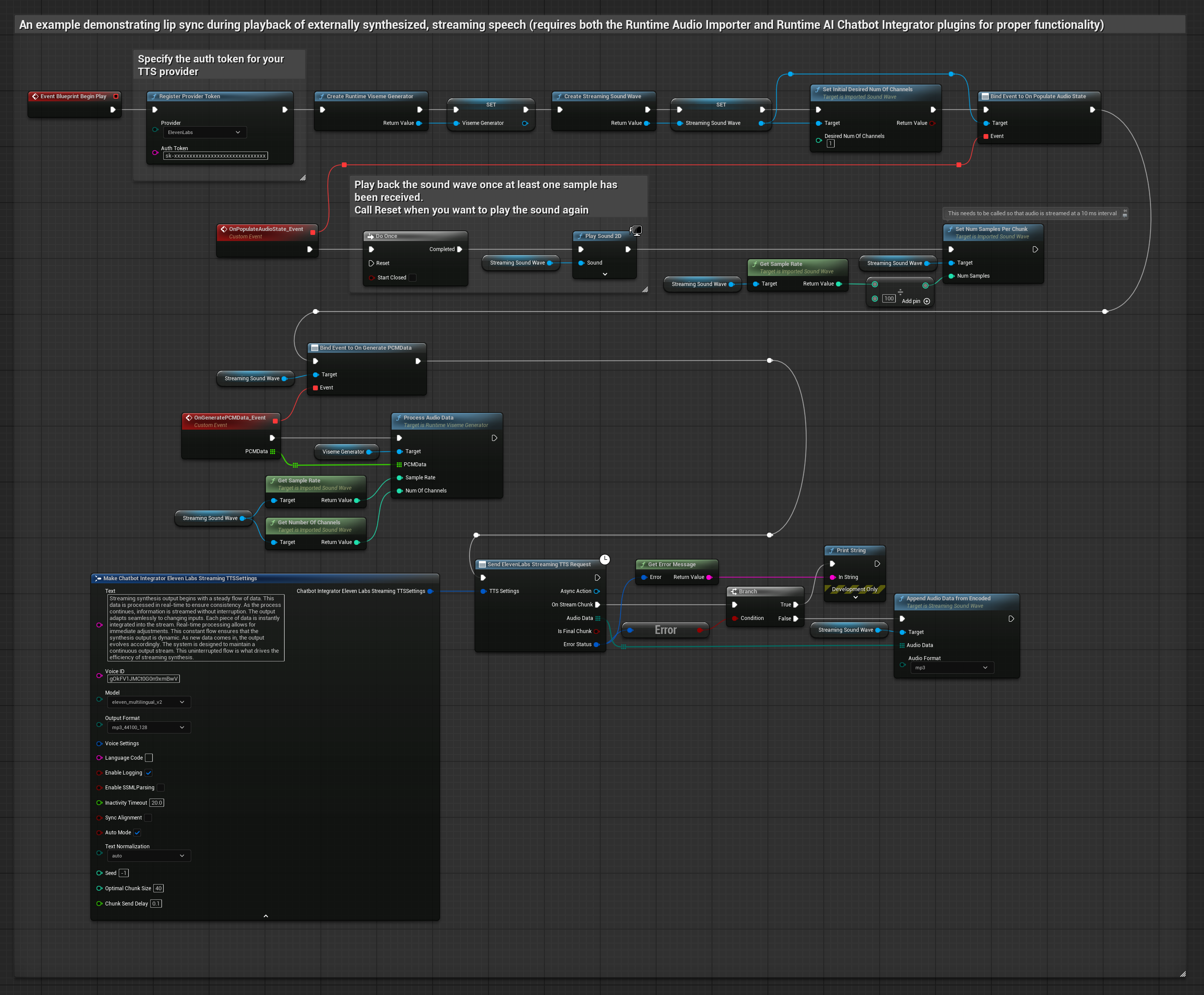This screenshot has height=995, width=1204.
Task: Expand Play Sound 2D node extra pins
Action: point(605,275)
